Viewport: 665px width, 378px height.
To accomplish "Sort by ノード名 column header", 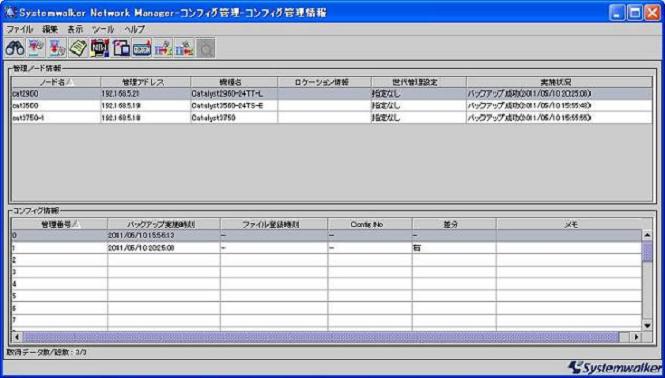I will coord(56,82).
